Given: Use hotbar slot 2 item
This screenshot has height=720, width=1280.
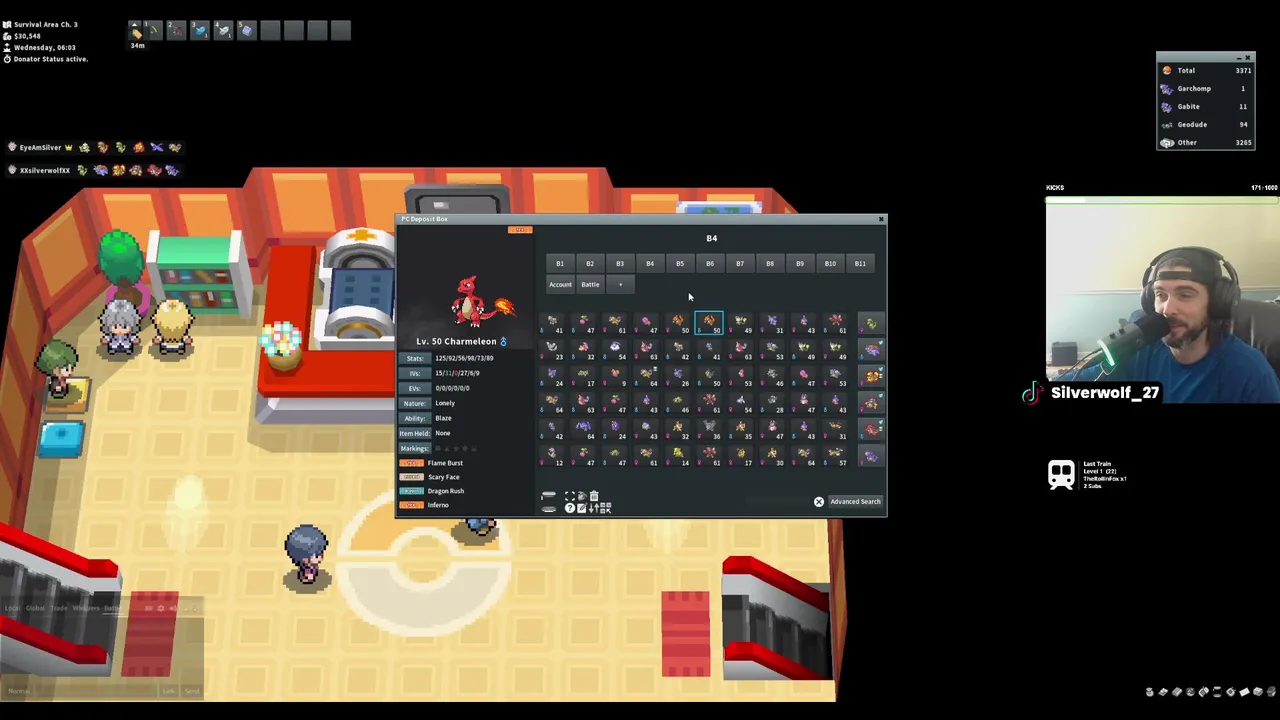Looking at the screenshot, I should pyautogui.click(x=176, y=30).
